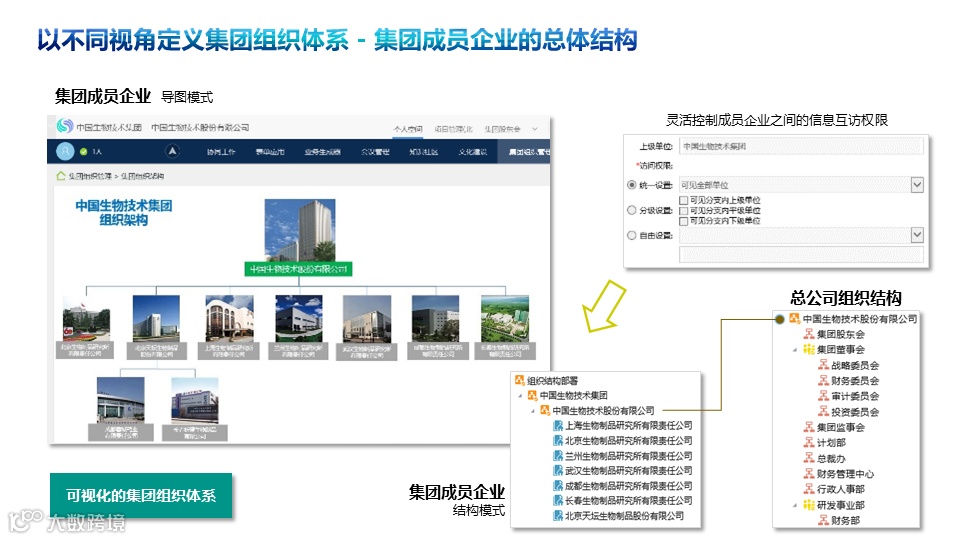Click the 投资委员会 org icon
The image size is (960, 540).
pyautogui.click(x=823, y=411)
